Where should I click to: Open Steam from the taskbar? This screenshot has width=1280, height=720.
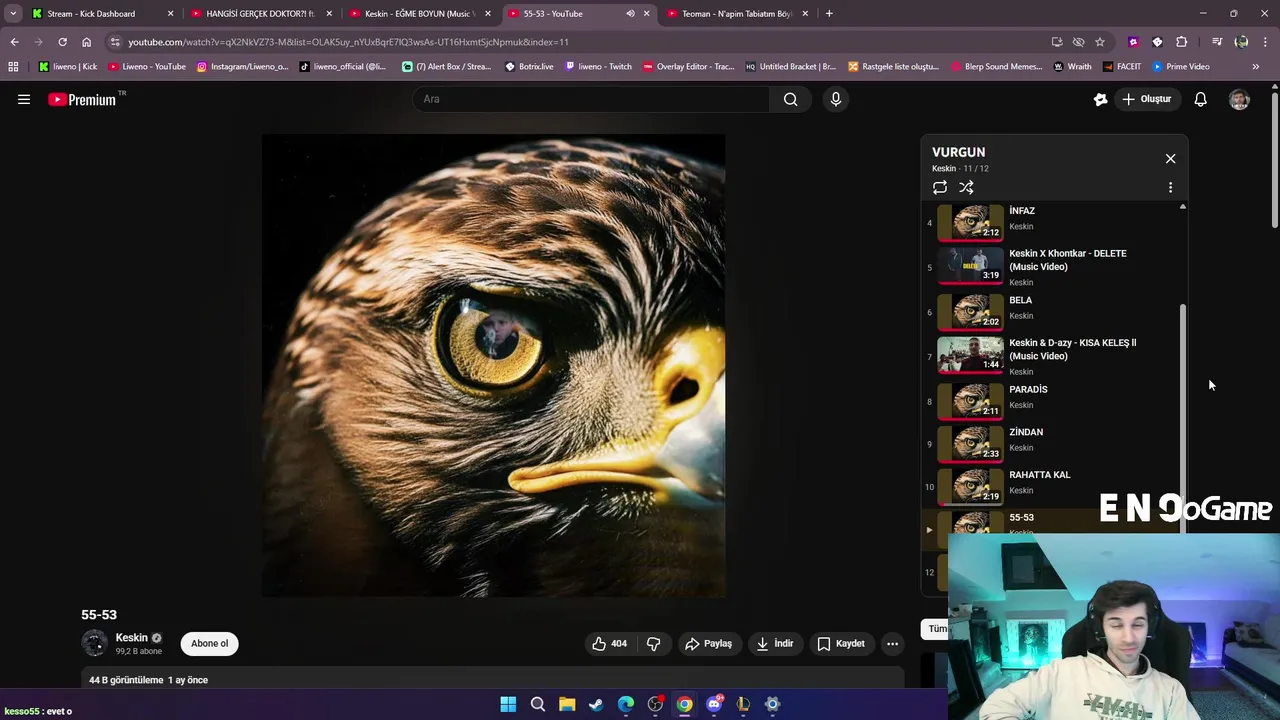596,704
